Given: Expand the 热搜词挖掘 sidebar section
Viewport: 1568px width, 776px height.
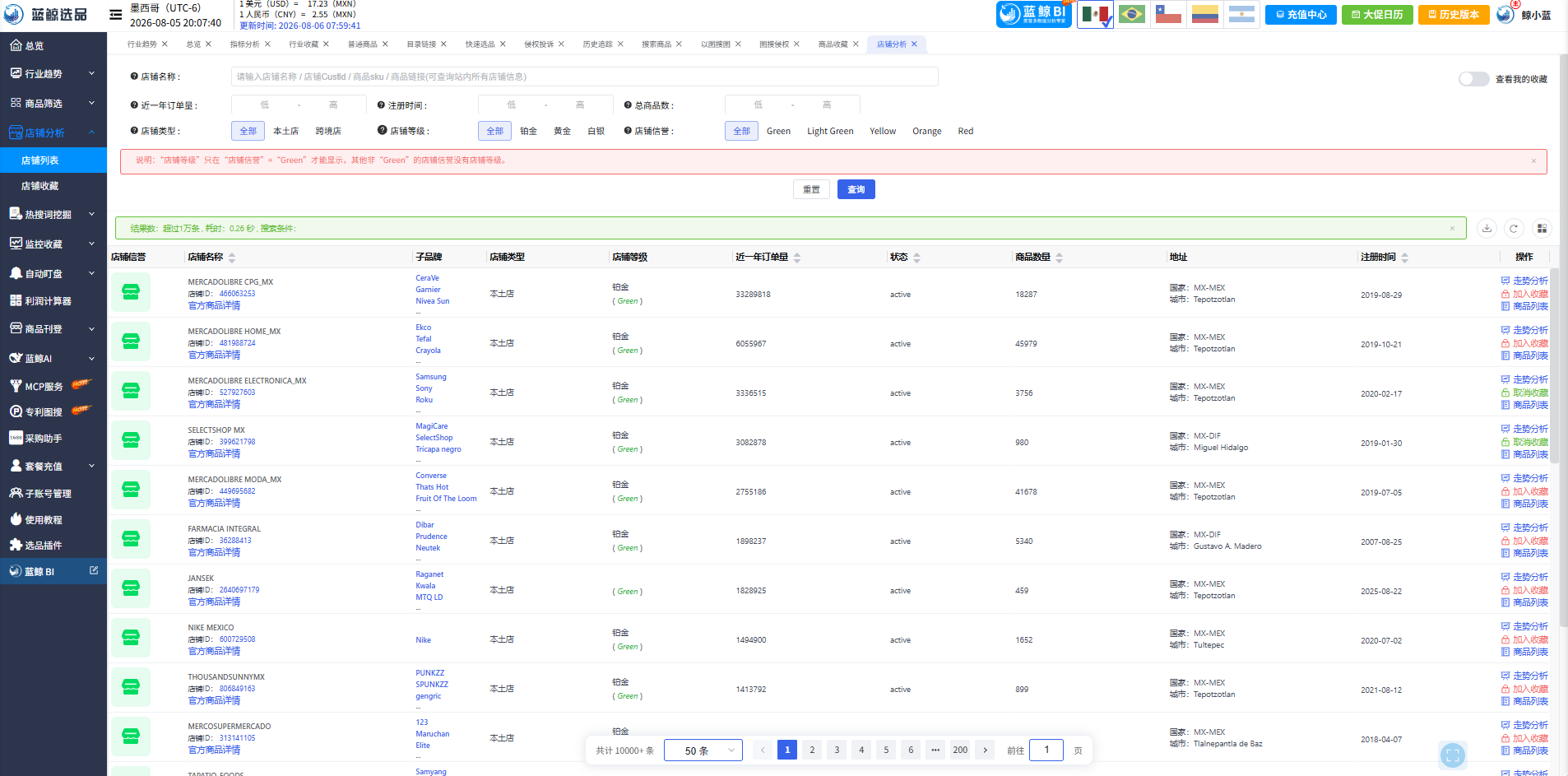Looking at the screenshot, I should (x=53, y=214).
